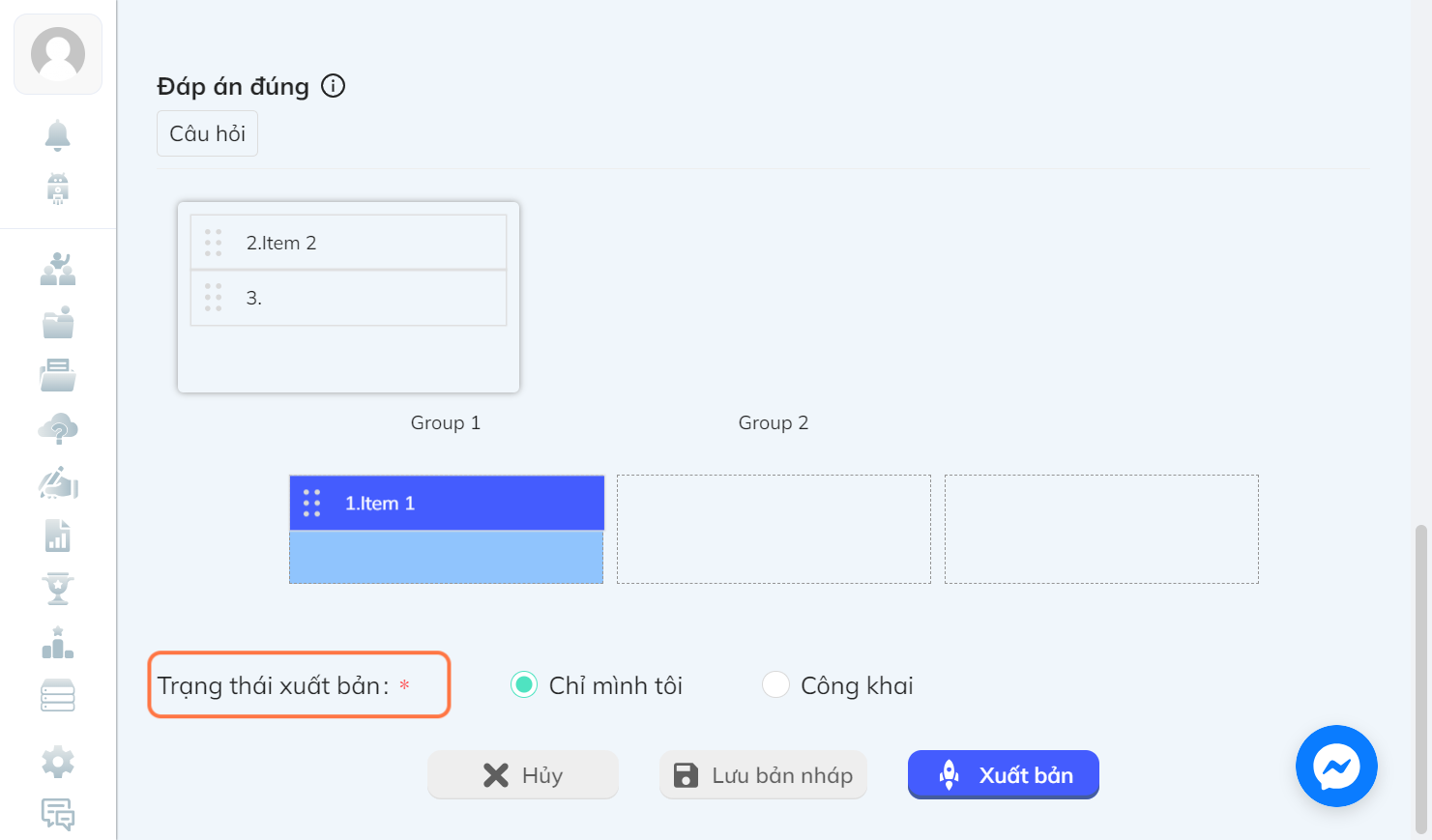Click the empty dashed Group 2 drop zone
The width and height of the screenshot is (1432, 840).
[x=774, y=529]
